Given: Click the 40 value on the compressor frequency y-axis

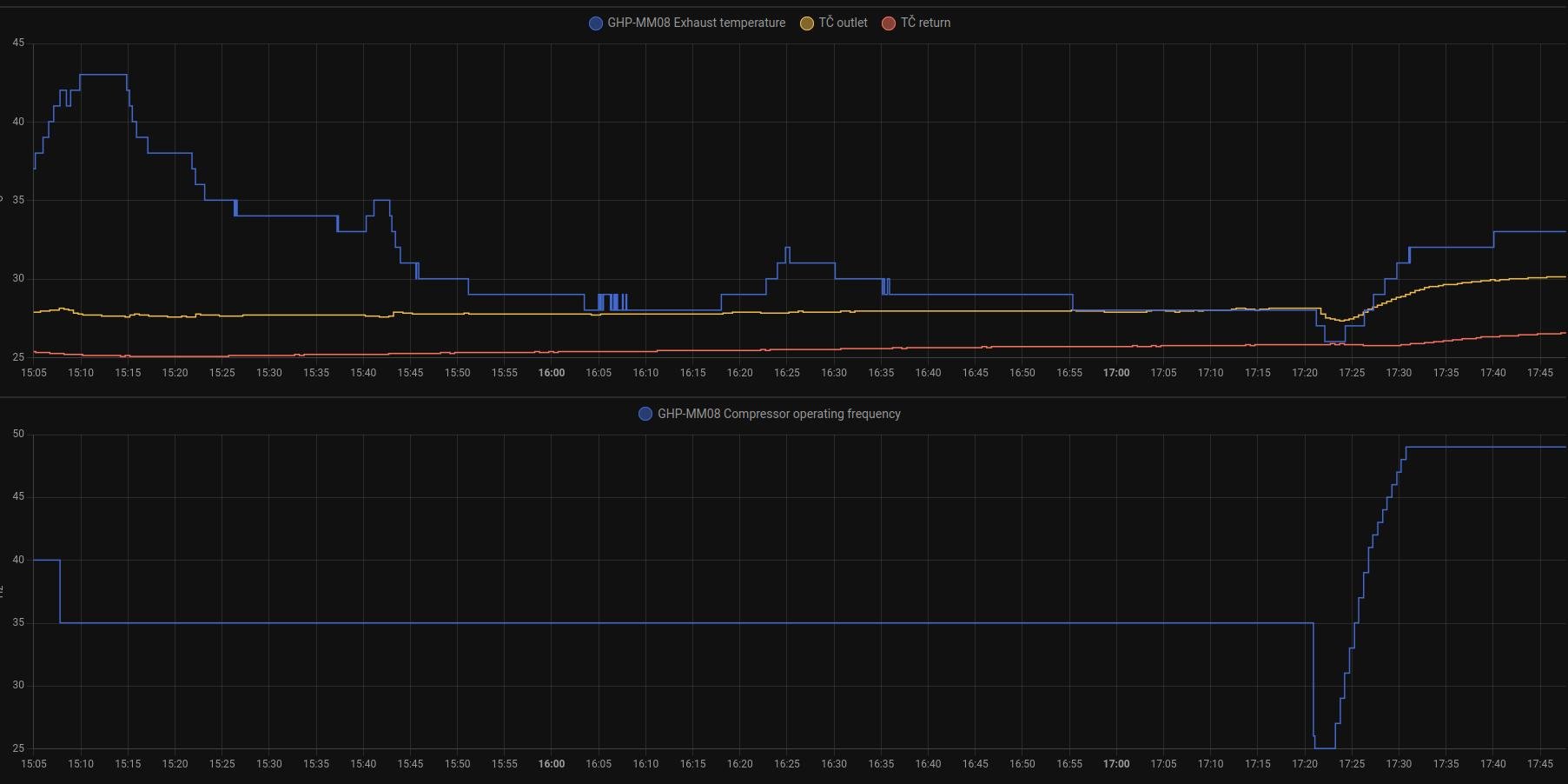Looking at the screenshot, I should tap(18, 560).
